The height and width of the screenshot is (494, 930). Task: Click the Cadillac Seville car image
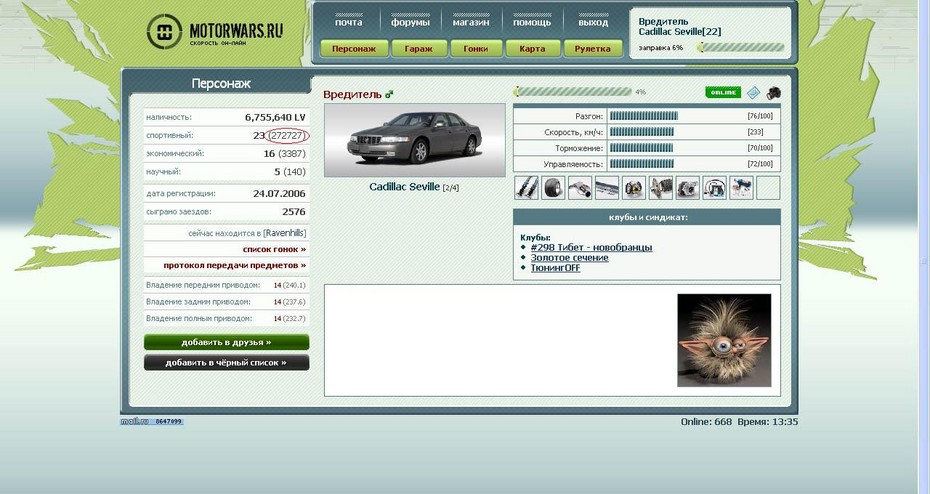415,141
